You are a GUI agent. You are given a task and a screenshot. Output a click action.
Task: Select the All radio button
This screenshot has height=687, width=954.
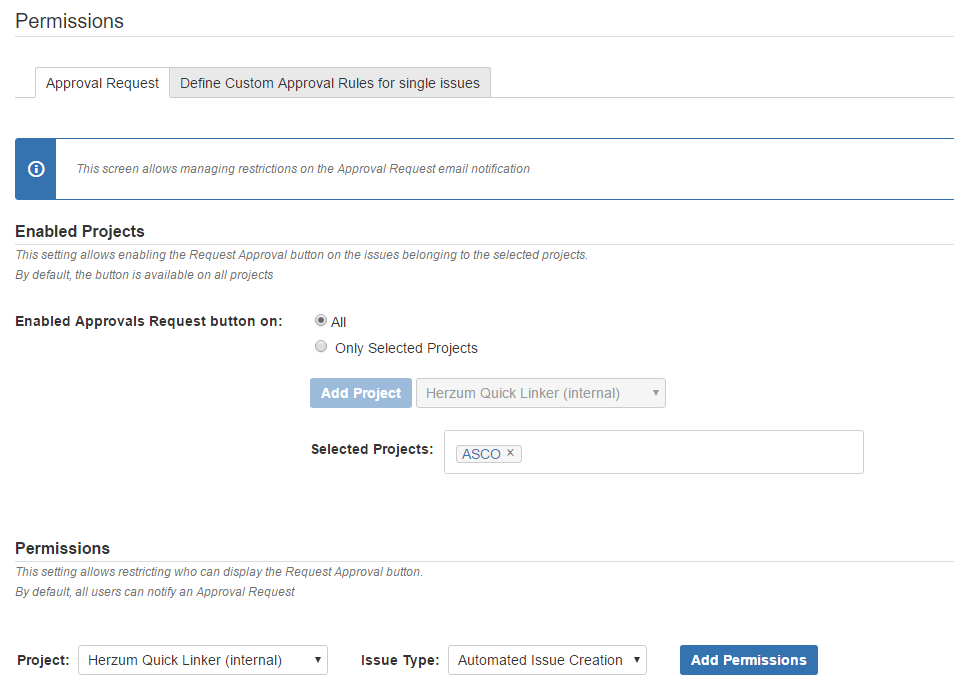click(321, 321)
